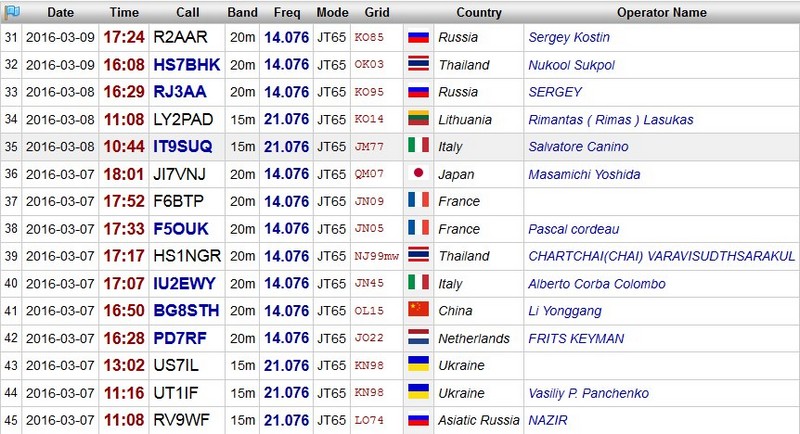
Task: Sort by the Call column header
Action: (x=187, y=12)
